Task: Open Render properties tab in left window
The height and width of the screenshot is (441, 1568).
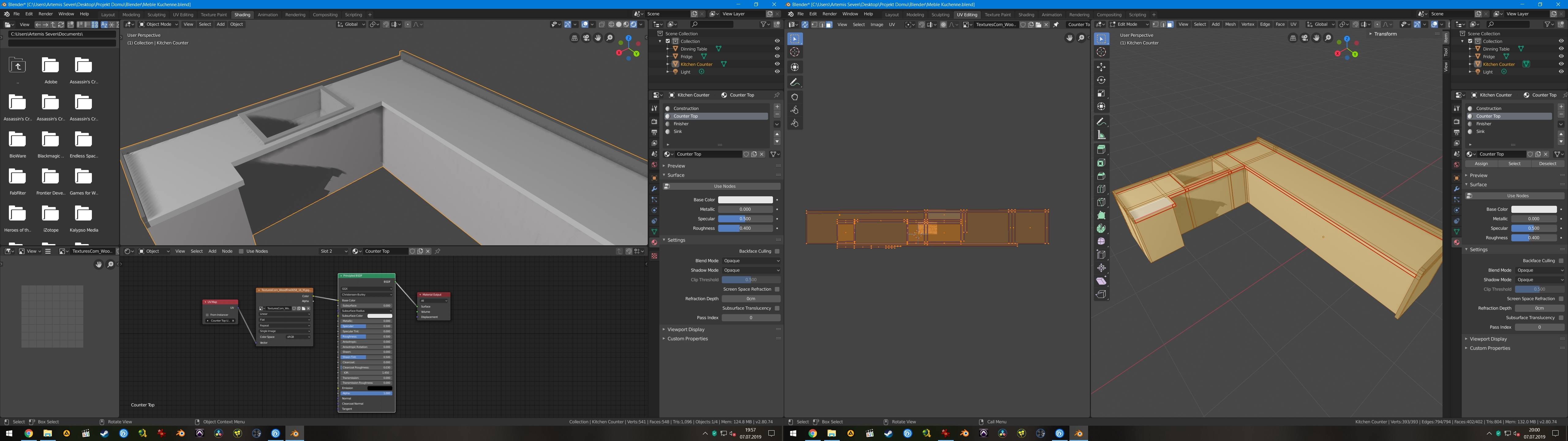Action: point(654,121)
